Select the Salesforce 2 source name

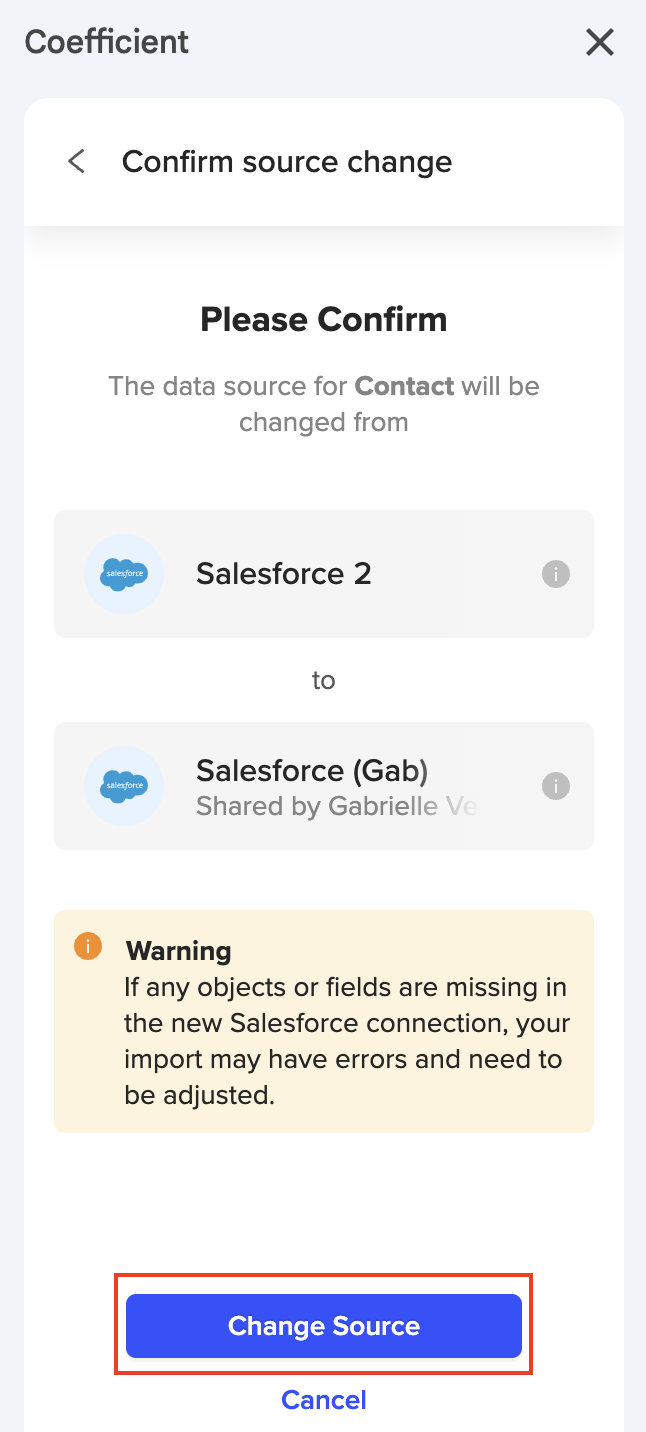tap(283, 574)
